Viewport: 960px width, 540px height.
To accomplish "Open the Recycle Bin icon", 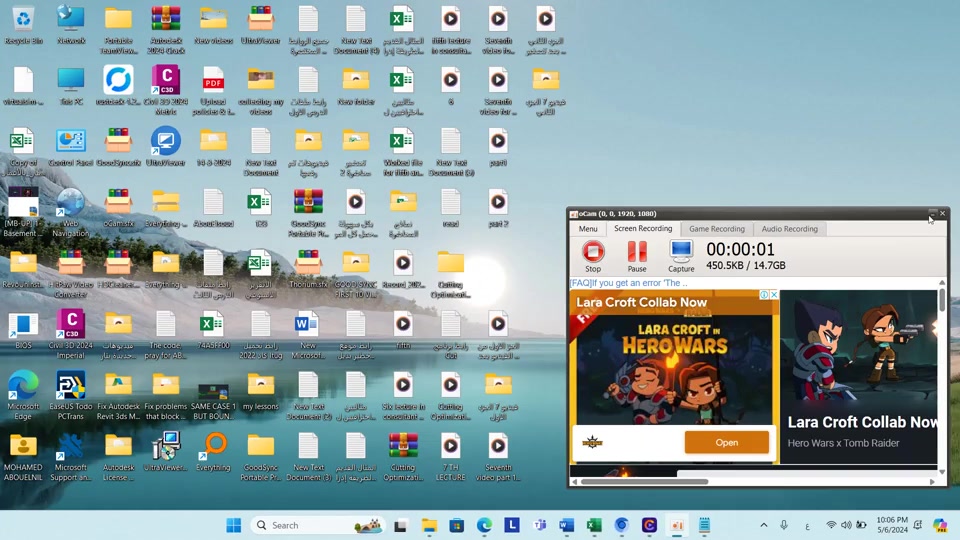I will pyautogui.click(x=23, y=26).
